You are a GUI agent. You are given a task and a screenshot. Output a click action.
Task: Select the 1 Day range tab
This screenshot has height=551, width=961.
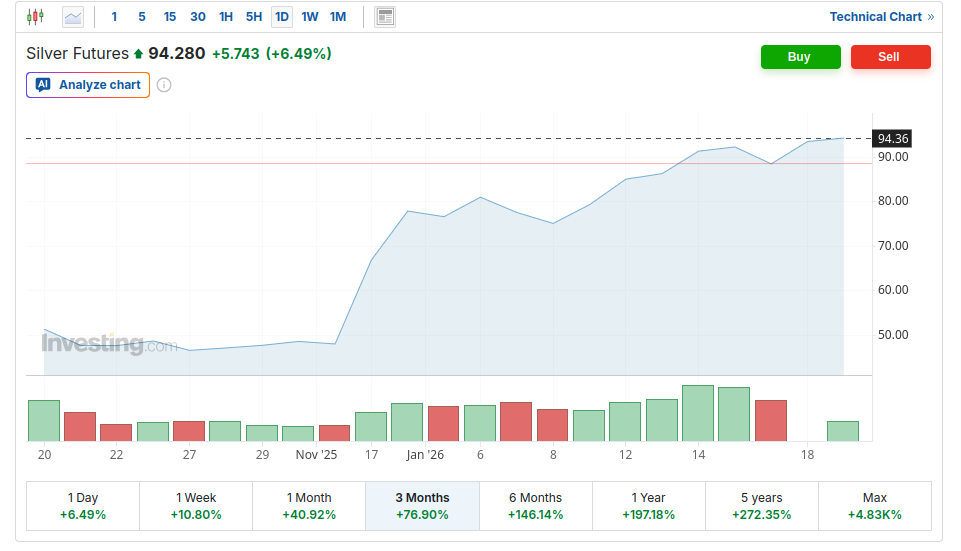click(x=83, y=506)
